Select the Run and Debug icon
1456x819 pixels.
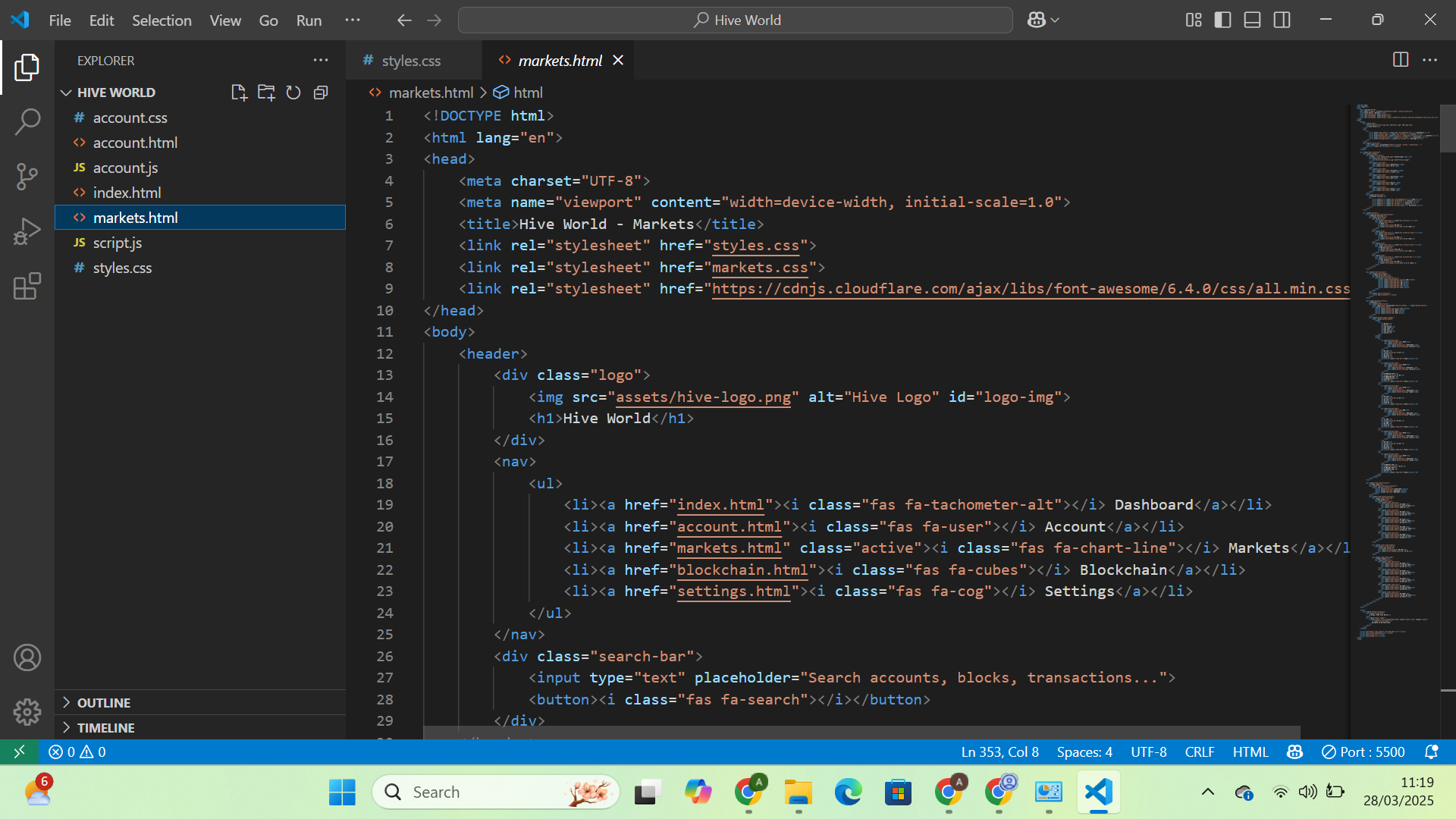[27, 231]
